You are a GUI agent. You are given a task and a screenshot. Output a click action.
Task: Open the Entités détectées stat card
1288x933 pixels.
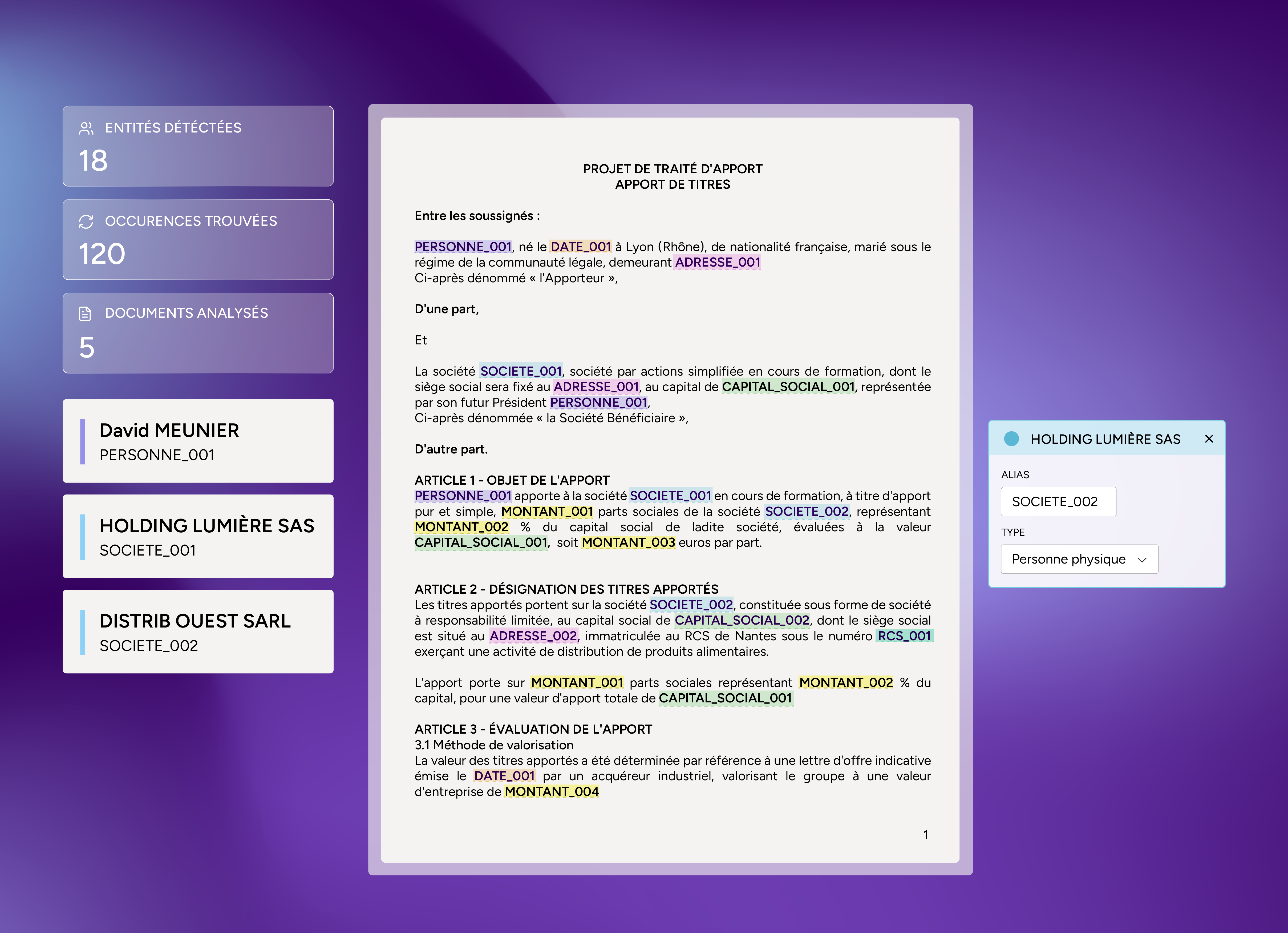[x=198, y=146]
